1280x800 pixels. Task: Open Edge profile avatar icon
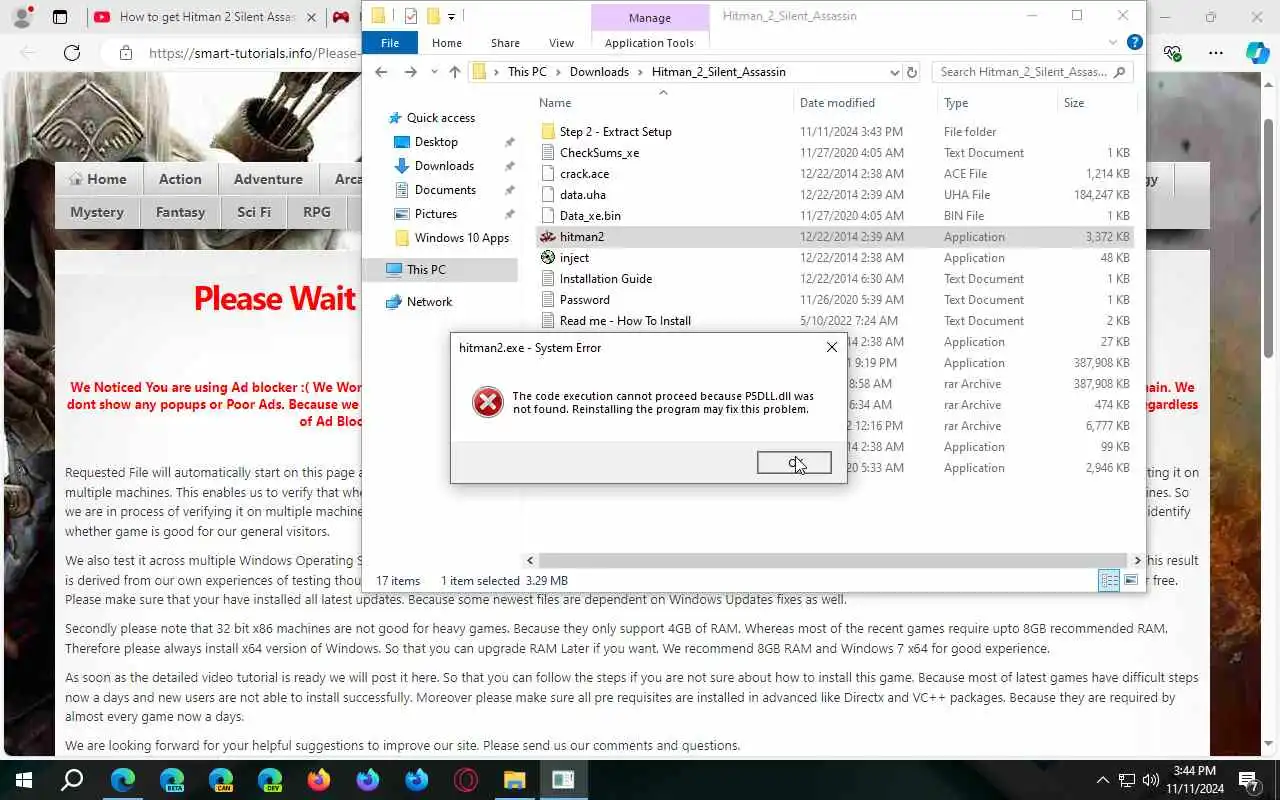(x=24, y=17)
